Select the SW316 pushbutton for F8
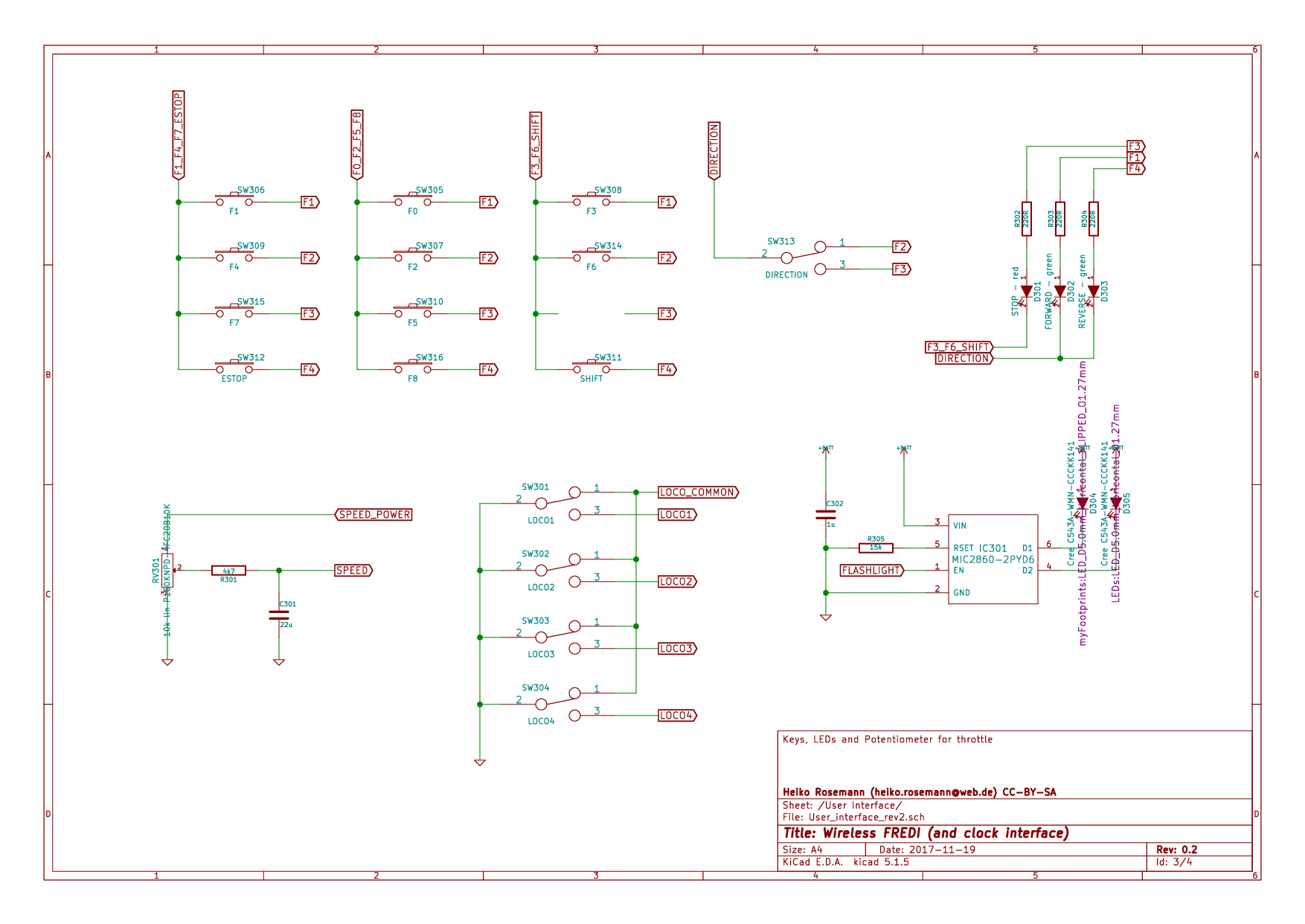This screenshot has height=924, width=1305. click(413, 367)
